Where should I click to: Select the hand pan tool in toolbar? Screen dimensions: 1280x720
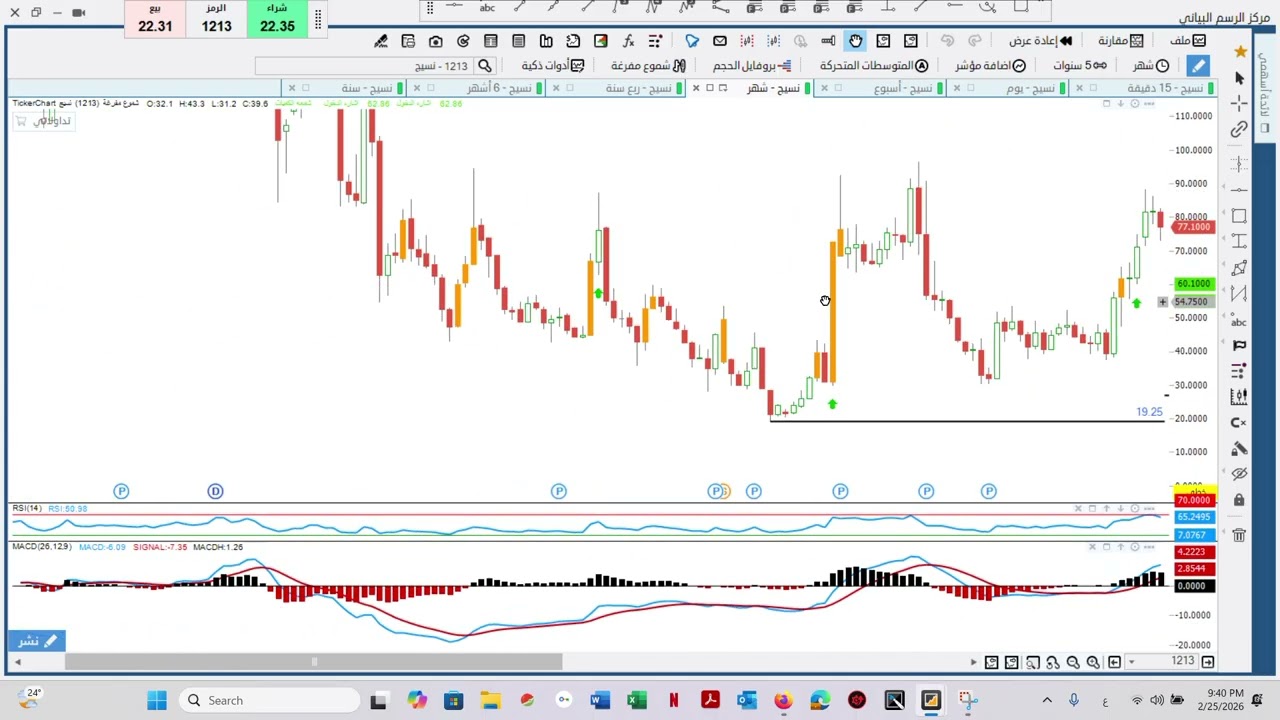click(856, 40)
